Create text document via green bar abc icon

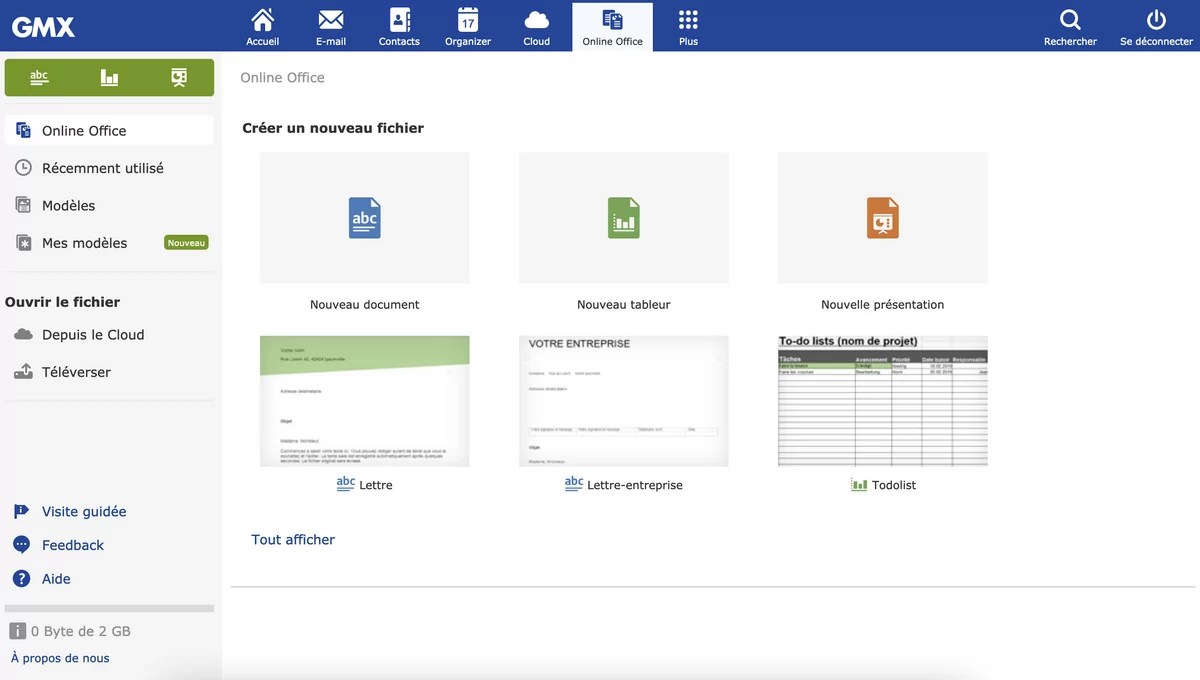[39, 77]
